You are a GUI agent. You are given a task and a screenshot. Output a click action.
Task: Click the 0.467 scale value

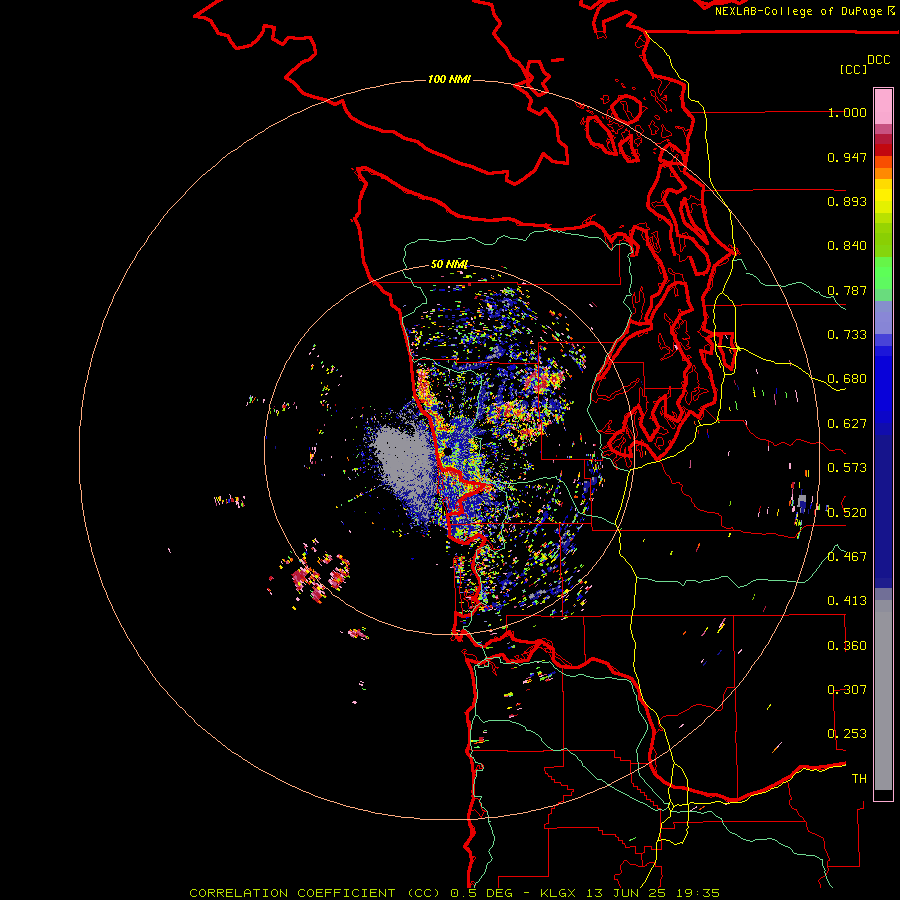(847, 557)
